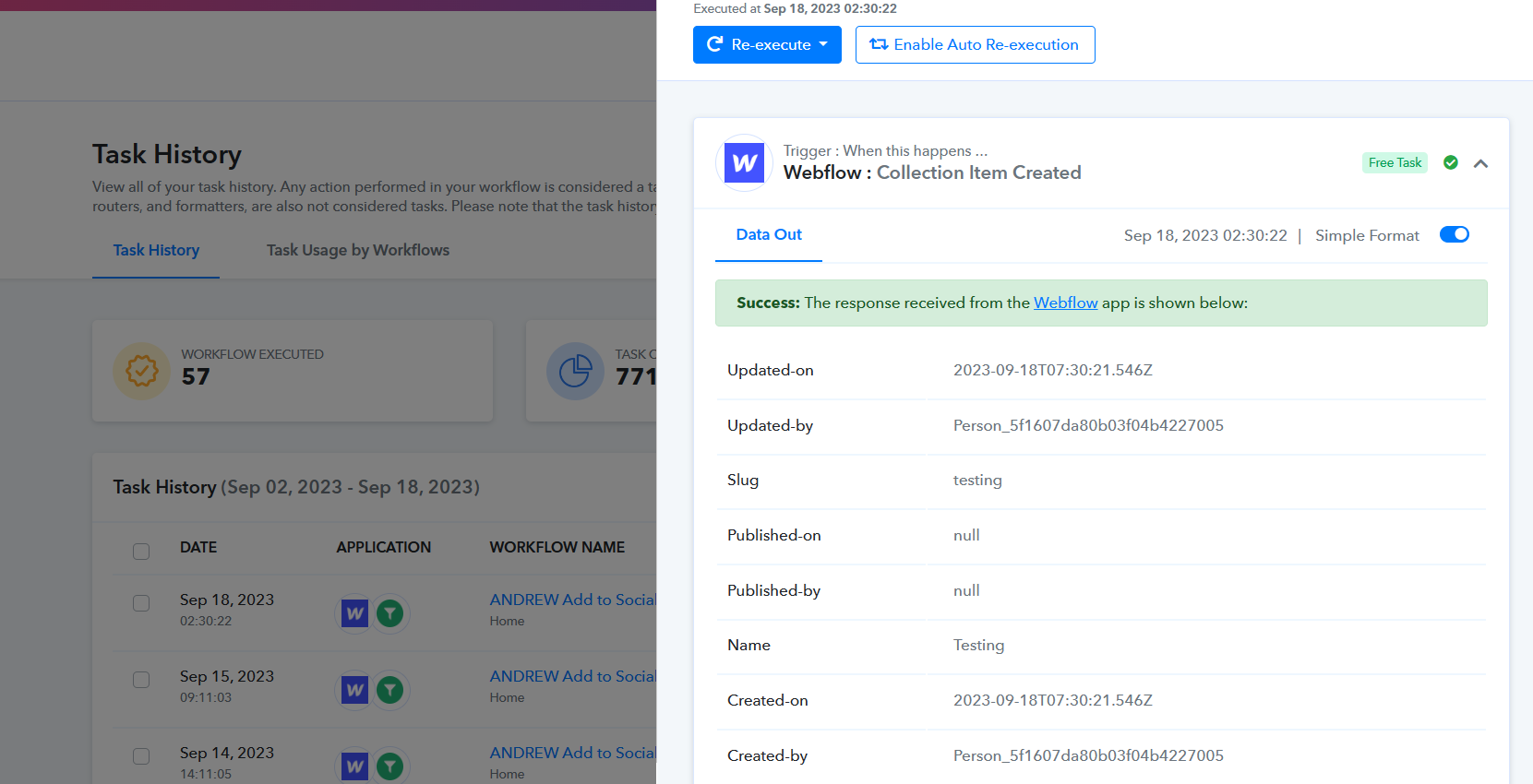Click the Published-on null value

pos(966,535)
